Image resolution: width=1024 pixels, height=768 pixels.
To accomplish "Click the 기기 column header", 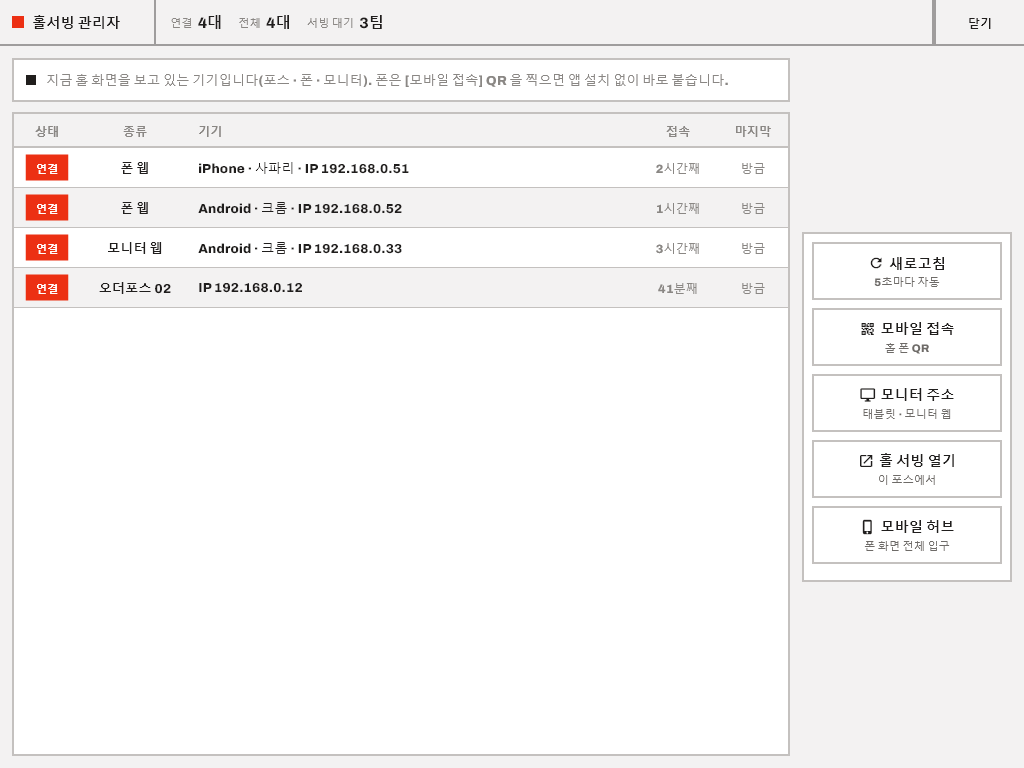I will [x=210, y=131].
